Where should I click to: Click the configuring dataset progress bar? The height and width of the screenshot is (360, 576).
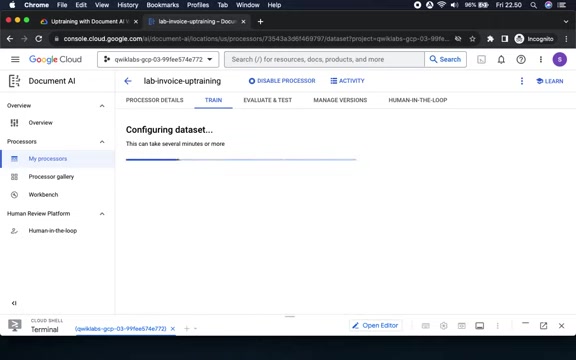[x=241, y=159]
